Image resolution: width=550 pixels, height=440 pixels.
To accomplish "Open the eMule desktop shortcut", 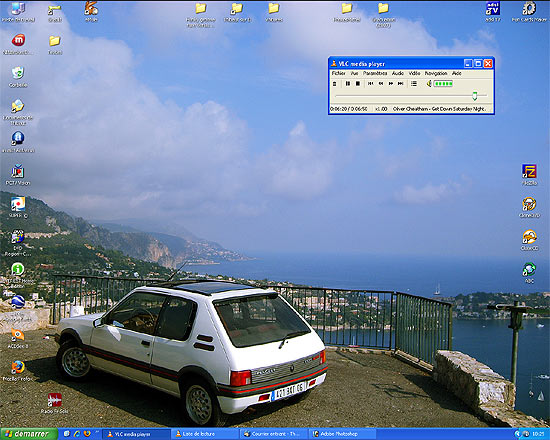I will click(x=91, y=12).
